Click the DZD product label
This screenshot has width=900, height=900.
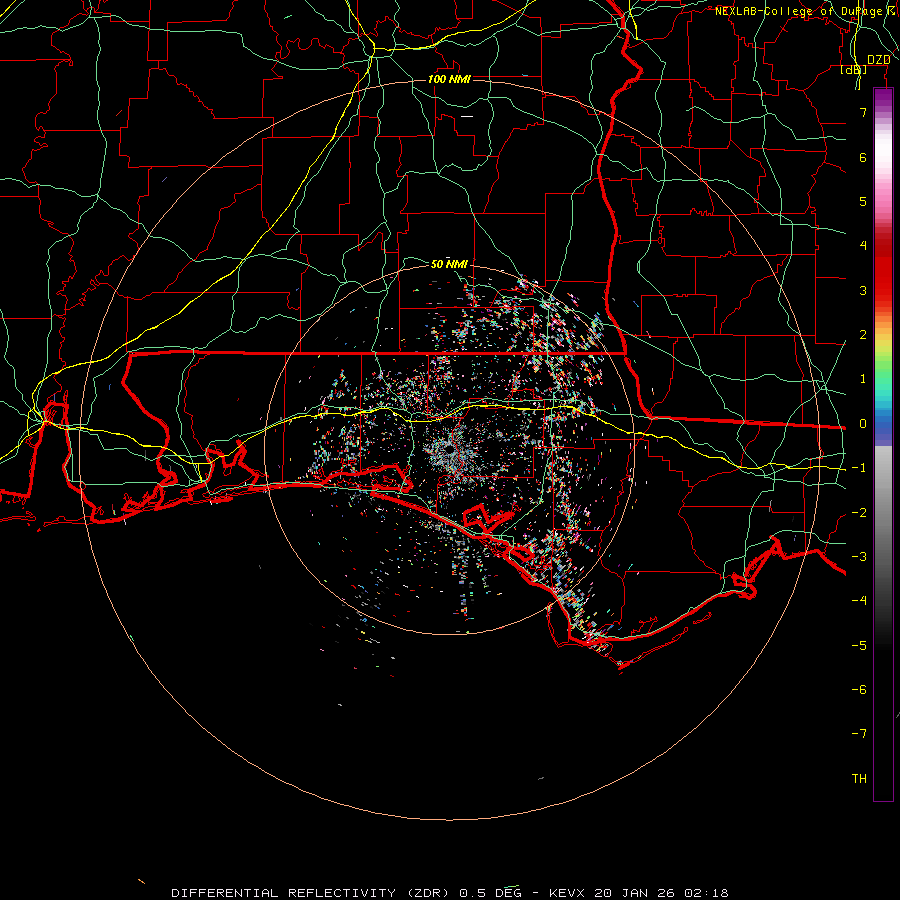tap(878, 60)
